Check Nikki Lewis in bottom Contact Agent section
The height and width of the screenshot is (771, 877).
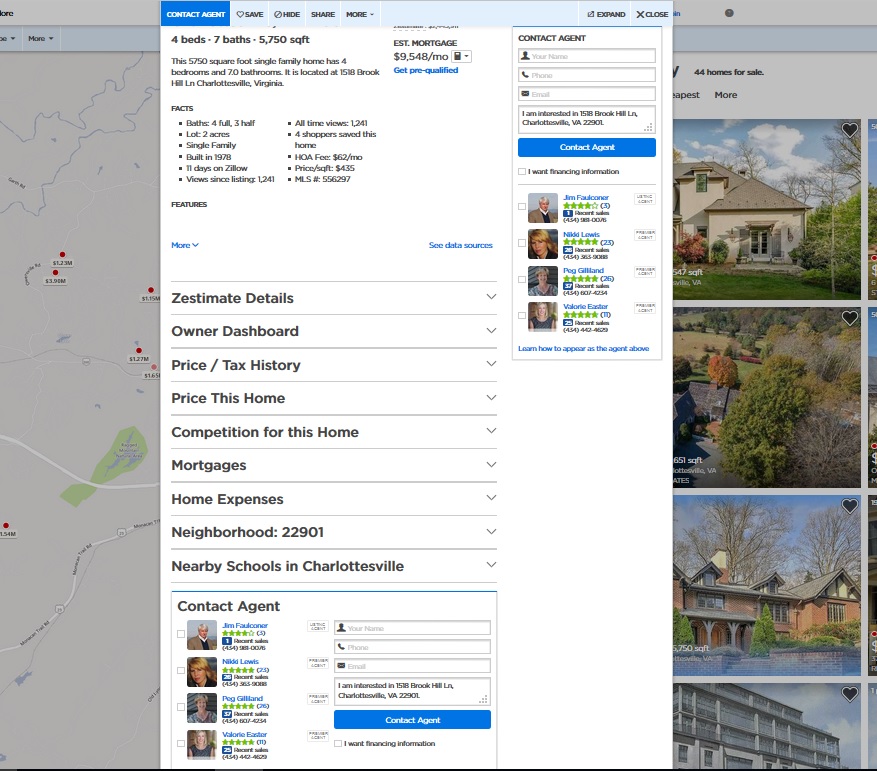(x=181, y=670)
